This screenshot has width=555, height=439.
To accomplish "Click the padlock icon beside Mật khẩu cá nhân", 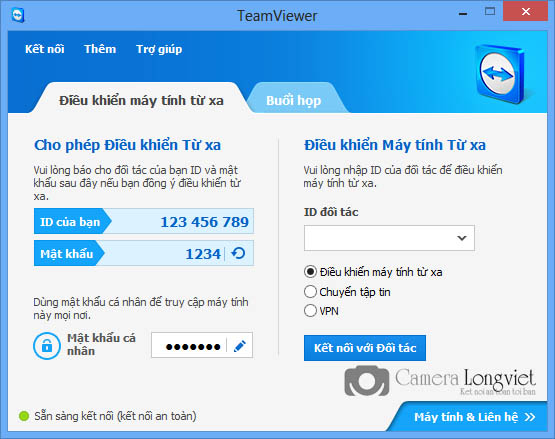I will 47,346.
